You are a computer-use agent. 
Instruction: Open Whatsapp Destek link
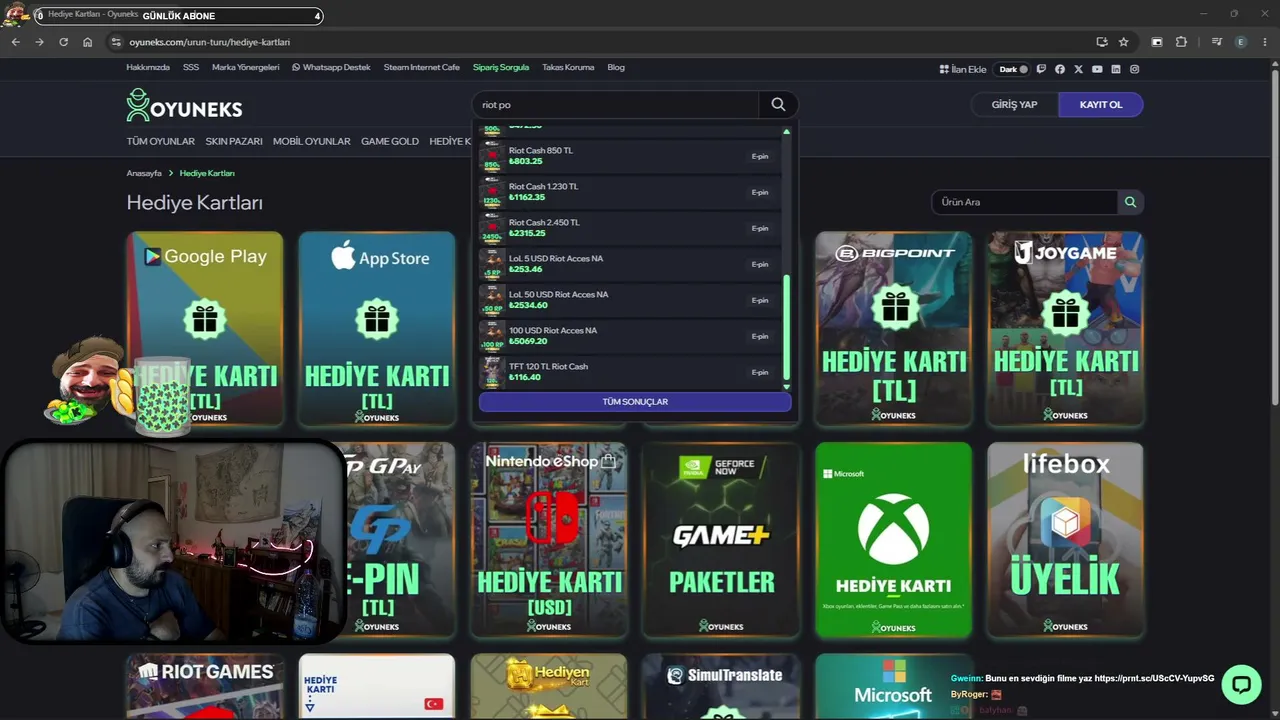coord(331,67)
